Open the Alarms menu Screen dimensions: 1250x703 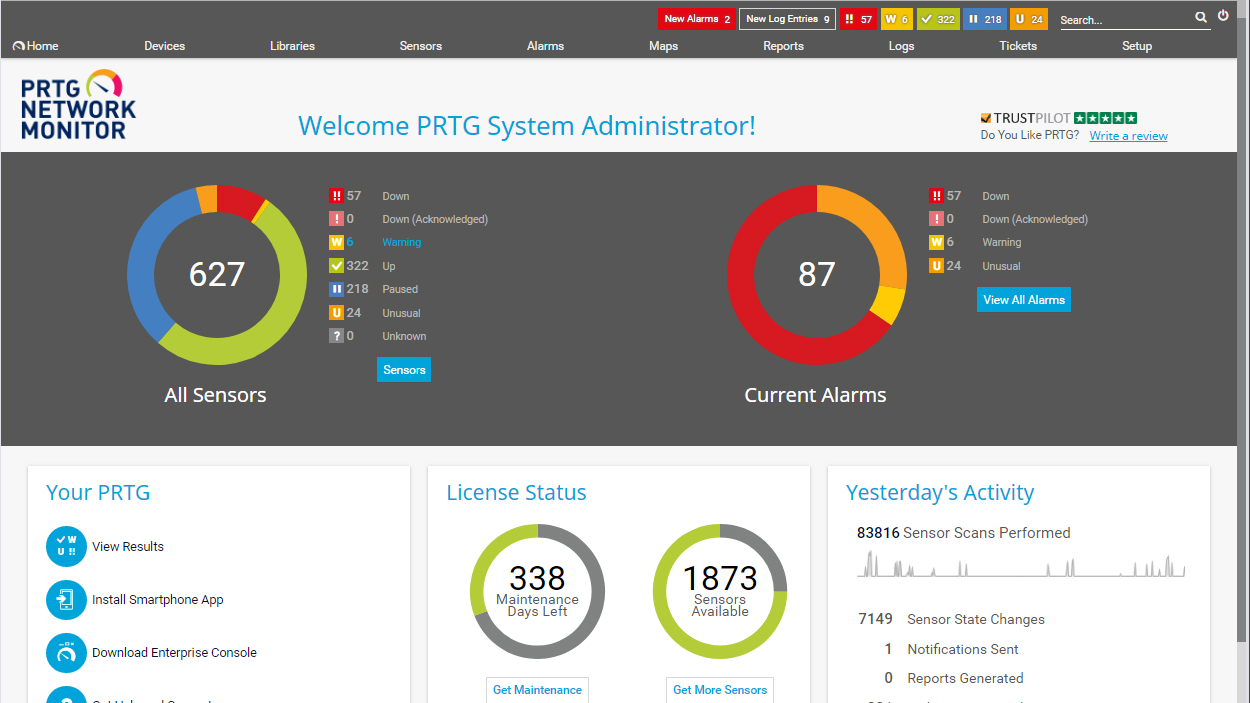[545, 46]
